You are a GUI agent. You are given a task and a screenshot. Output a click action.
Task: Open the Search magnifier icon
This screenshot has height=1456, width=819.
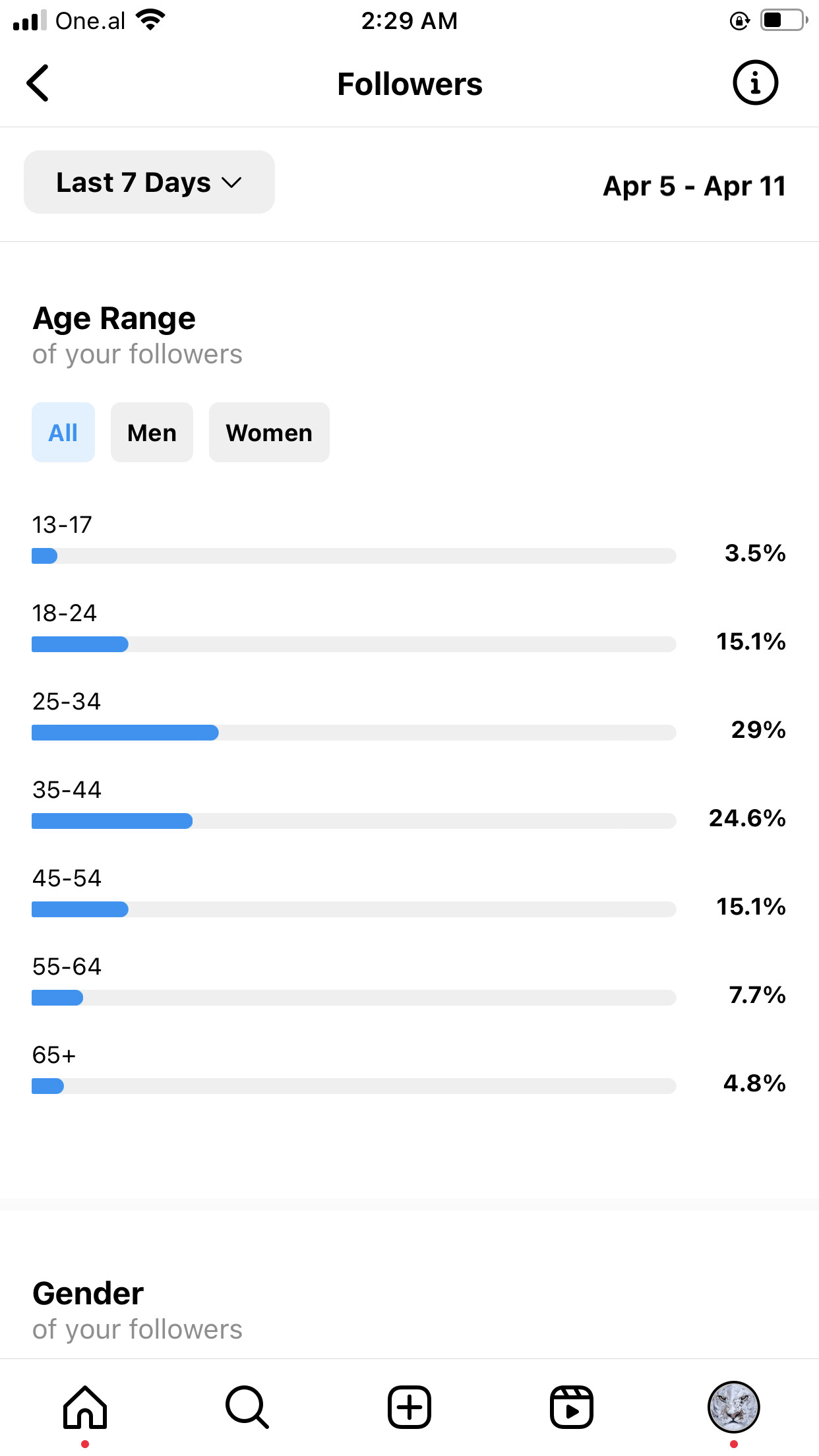[247, 1407]
